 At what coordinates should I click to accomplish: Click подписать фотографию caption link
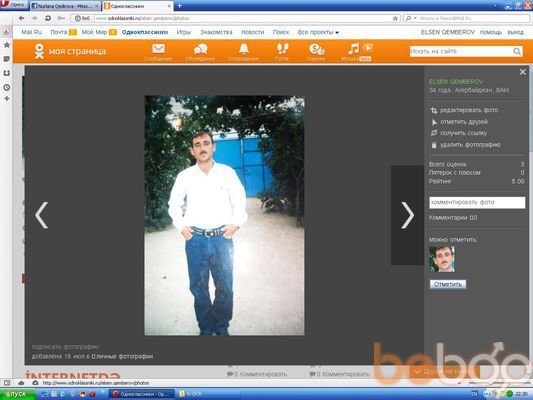[65, 347]
